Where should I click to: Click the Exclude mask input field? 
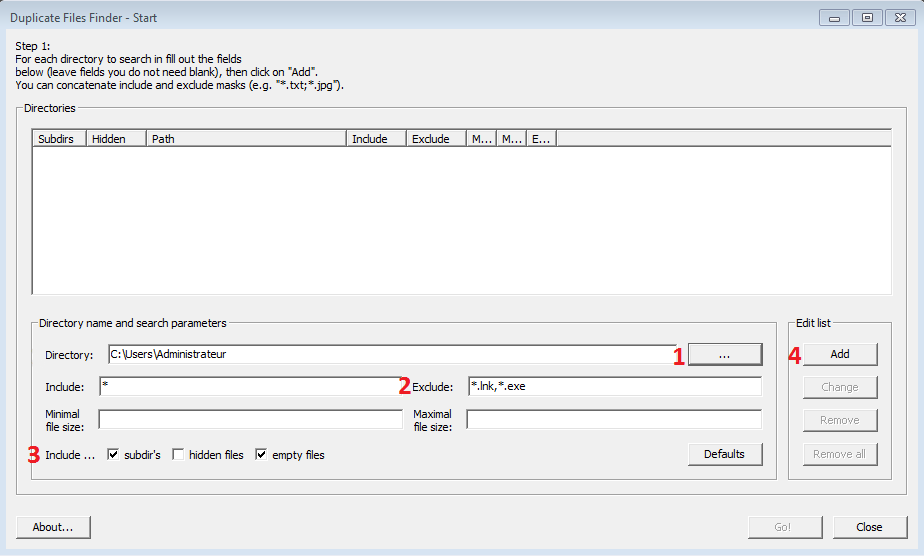pyautogui.click(x=613, y=387)
